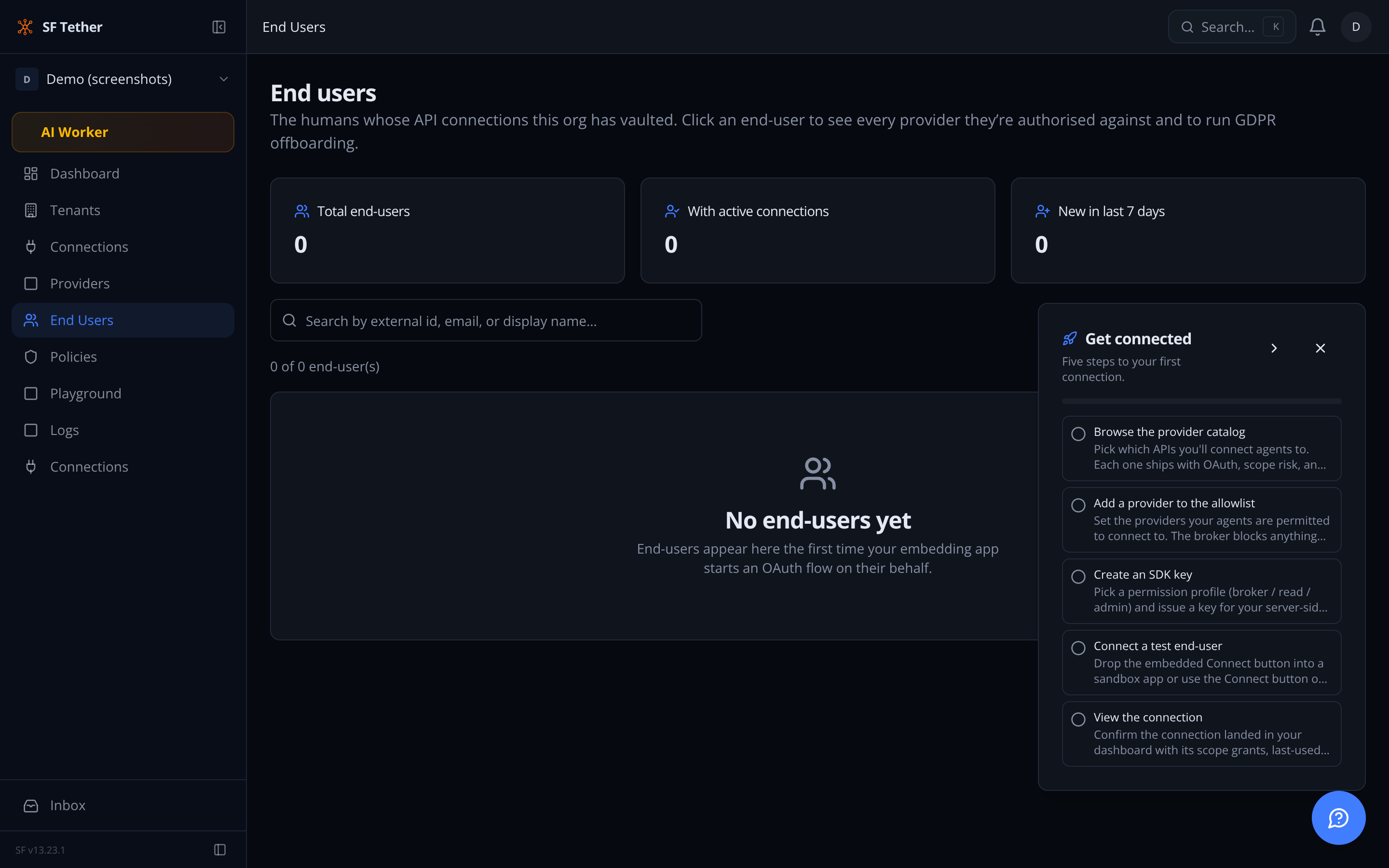Click the K shortcut badge in search
1389x868 pixels.
pos(1274,27)
